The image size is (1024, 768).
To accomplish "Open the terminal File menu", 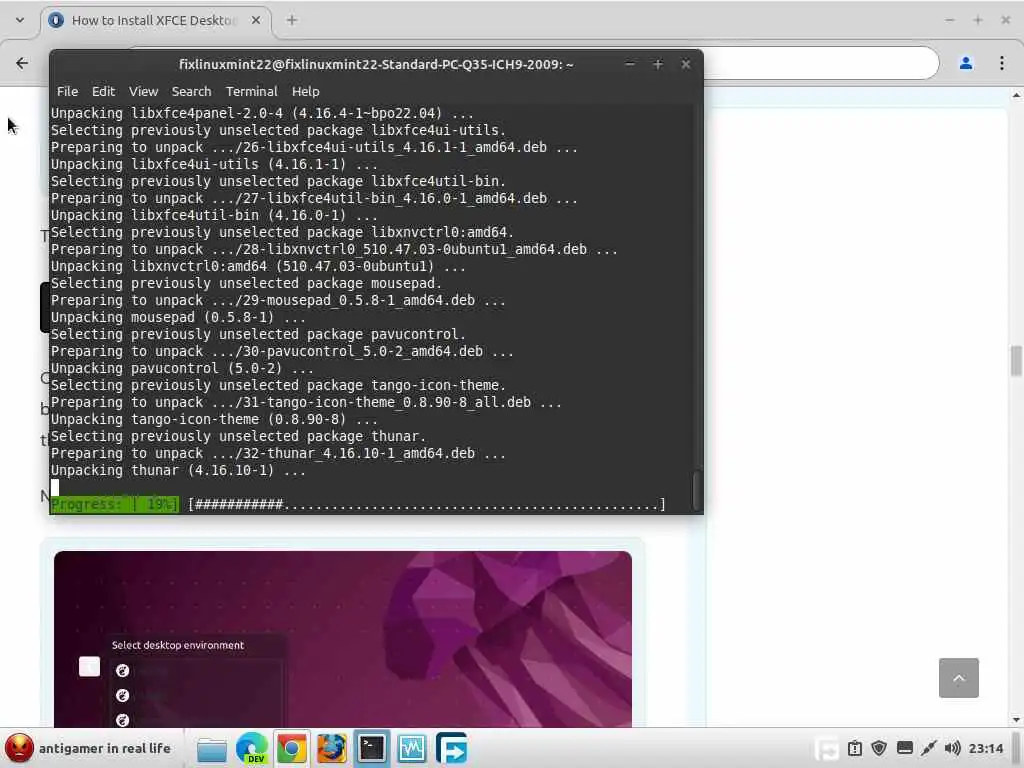I will (x=67, y=91).
